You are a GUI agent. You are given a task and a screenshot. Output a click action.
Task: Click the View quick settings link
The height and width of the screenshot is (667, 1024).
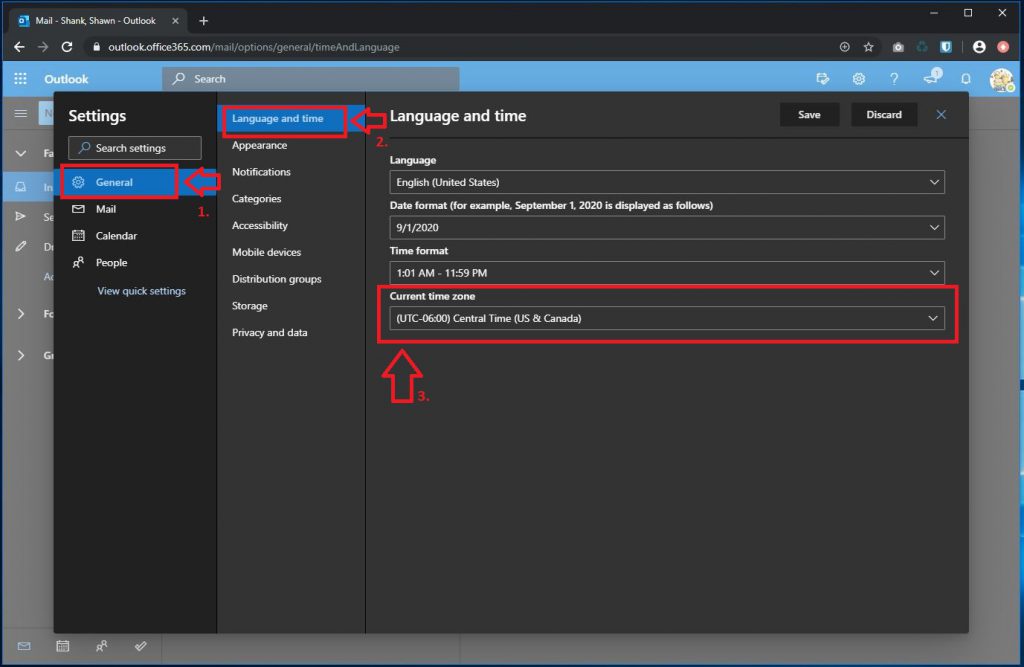pyautogui.click(x=142, y=291)
